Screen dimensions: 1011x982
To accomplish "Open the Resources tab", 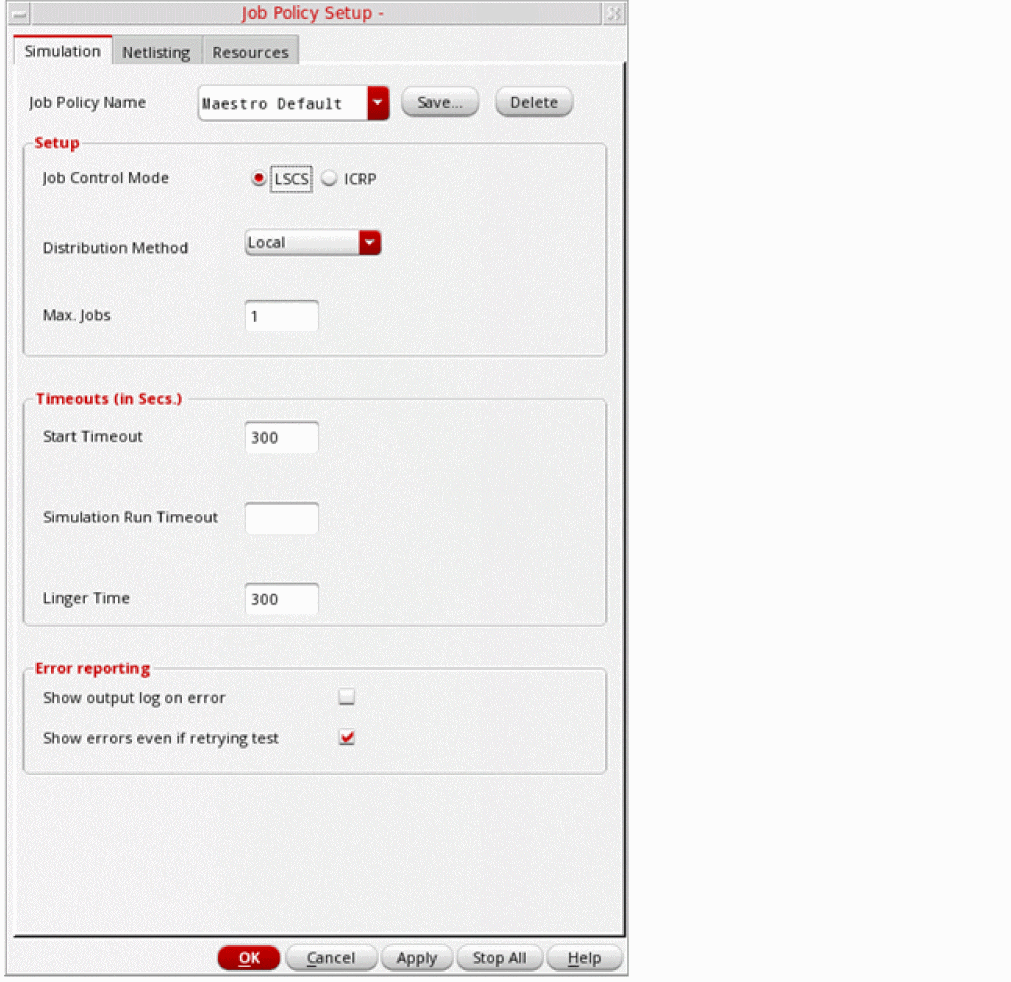I will coord(250,52).
